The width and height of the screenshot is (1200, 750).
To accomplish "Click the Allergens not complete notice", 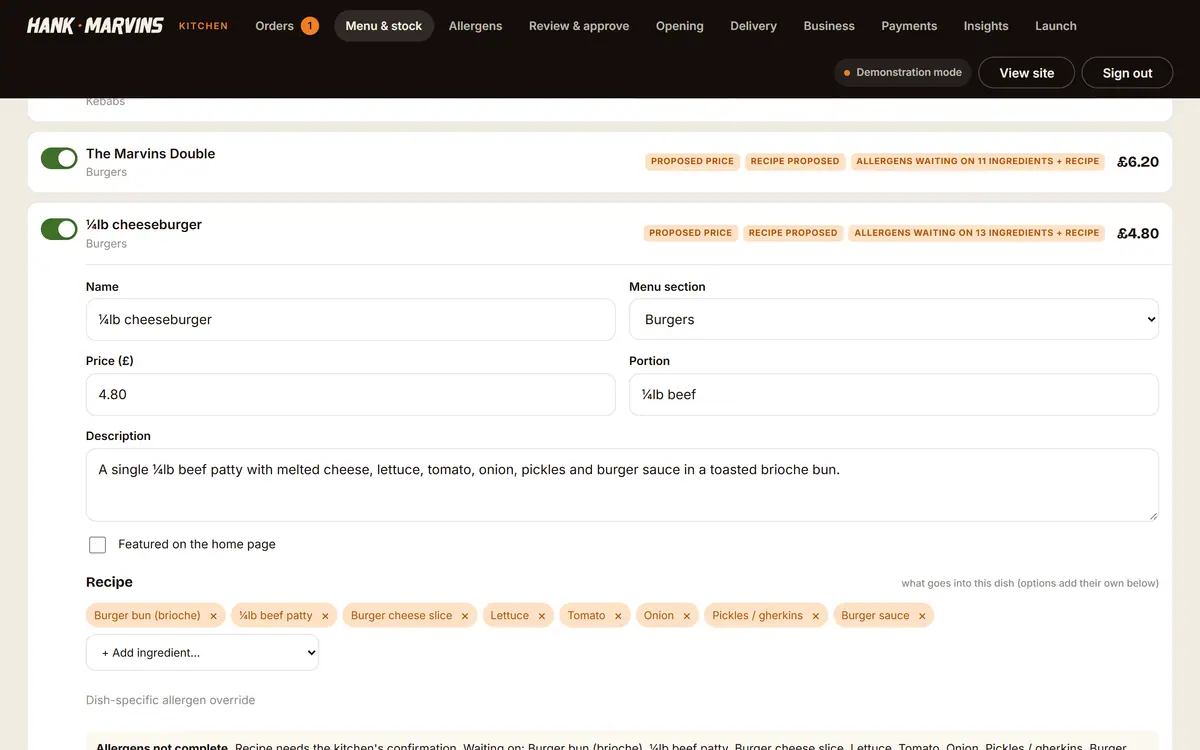I will point(622,742).
